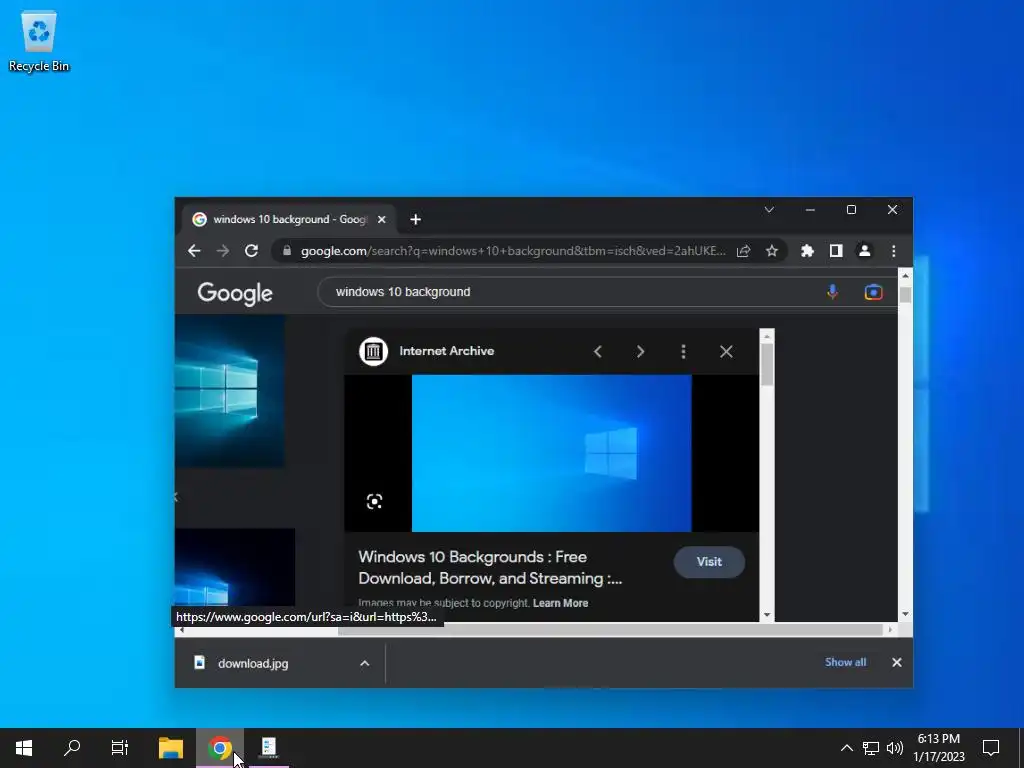Search by image with Google Lens camera
The width and height of the screenshot is (1024, 768).
tap(873, 292)
